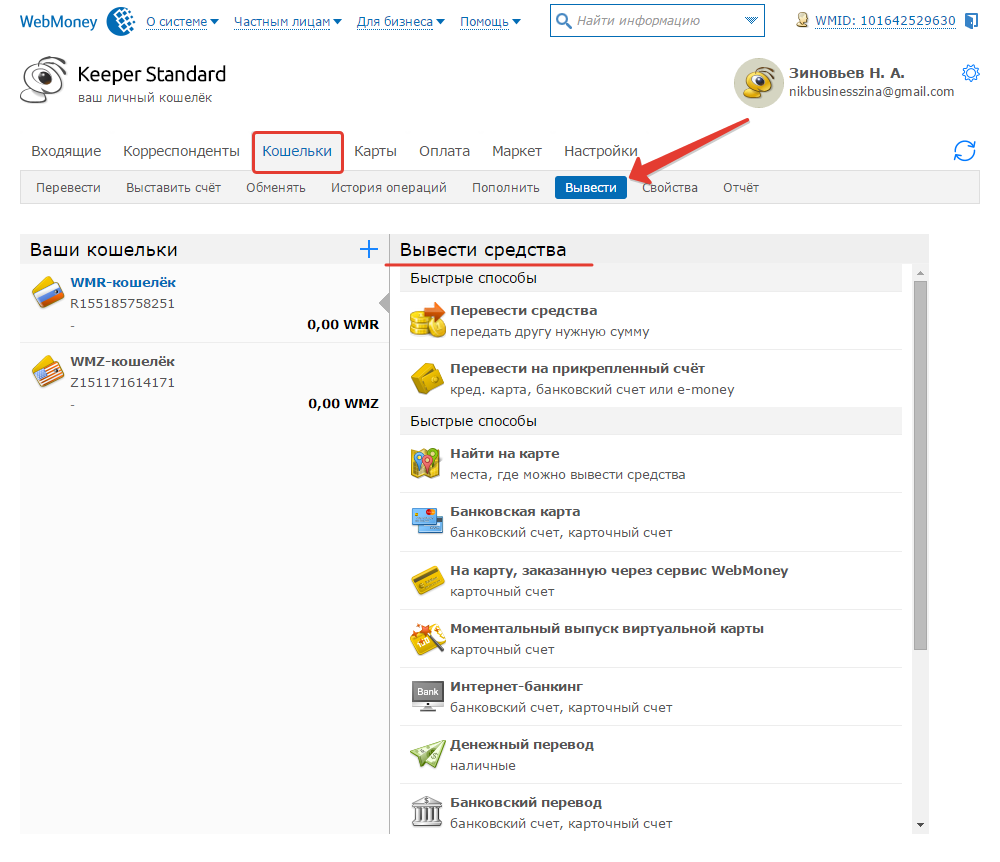Click the email nikbusinesszina@gmail.com
This screenshot has height=862, width=1000.
[x=871, y=92]
